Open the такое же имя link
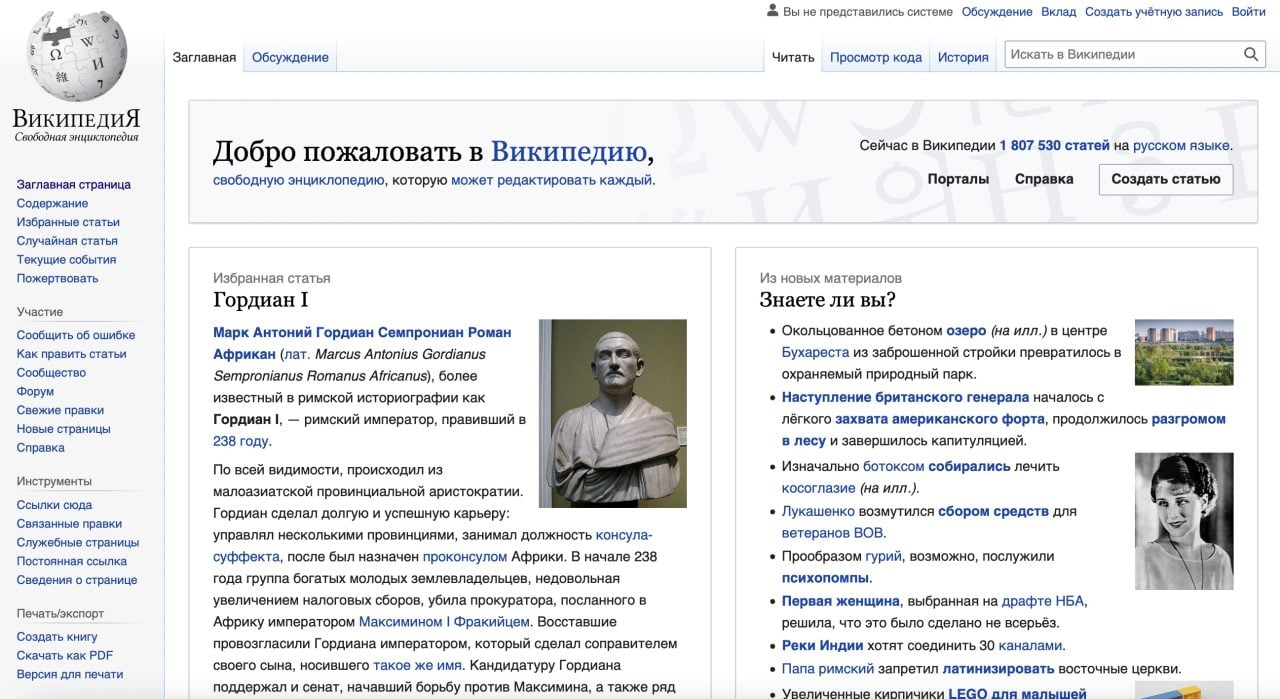The height and width of the screenshot is (699, 1280). pos(417,665)
